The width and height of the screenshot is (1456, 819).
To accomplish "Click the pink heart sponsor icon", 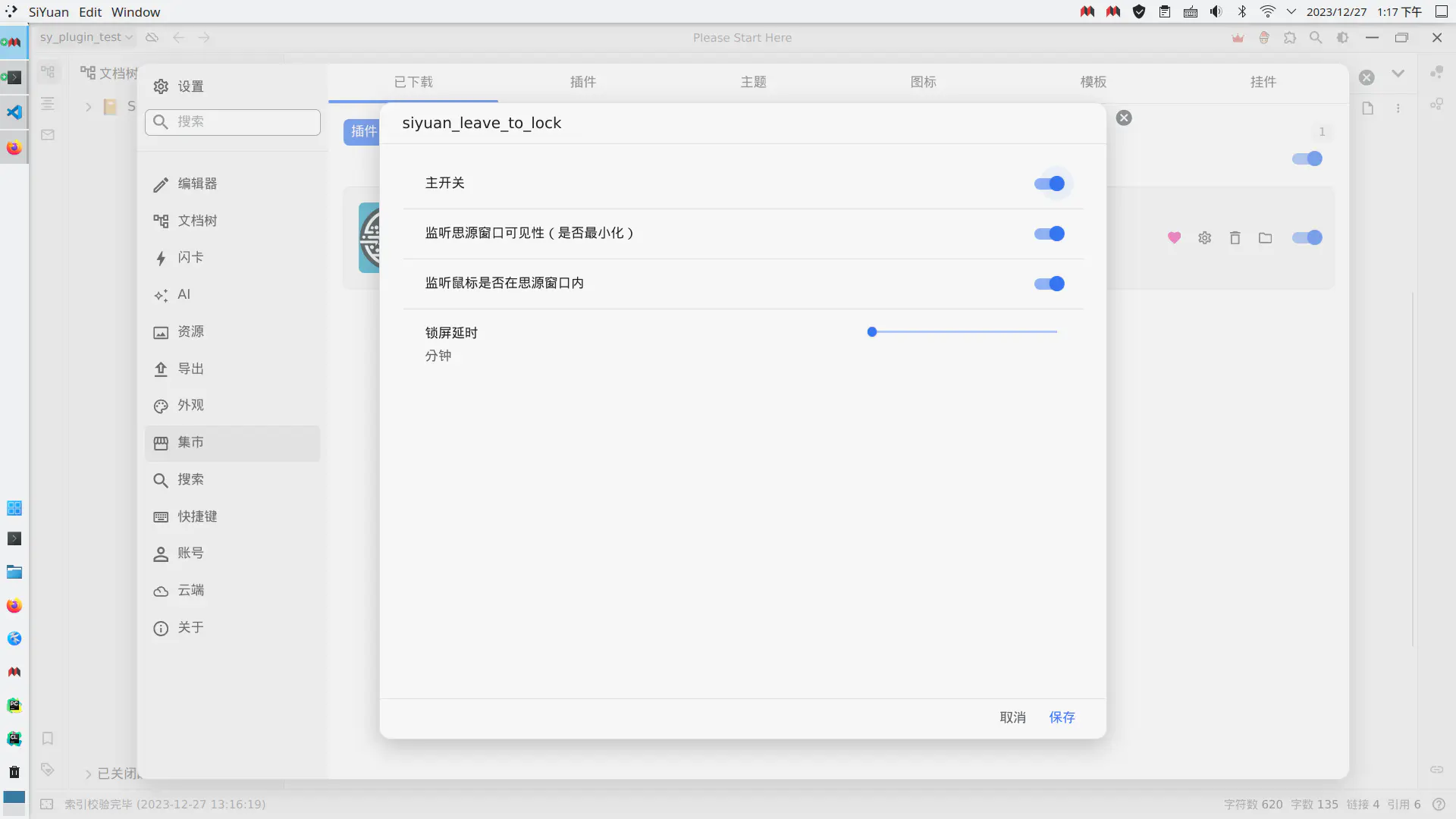I will [x=1174, y=238].
